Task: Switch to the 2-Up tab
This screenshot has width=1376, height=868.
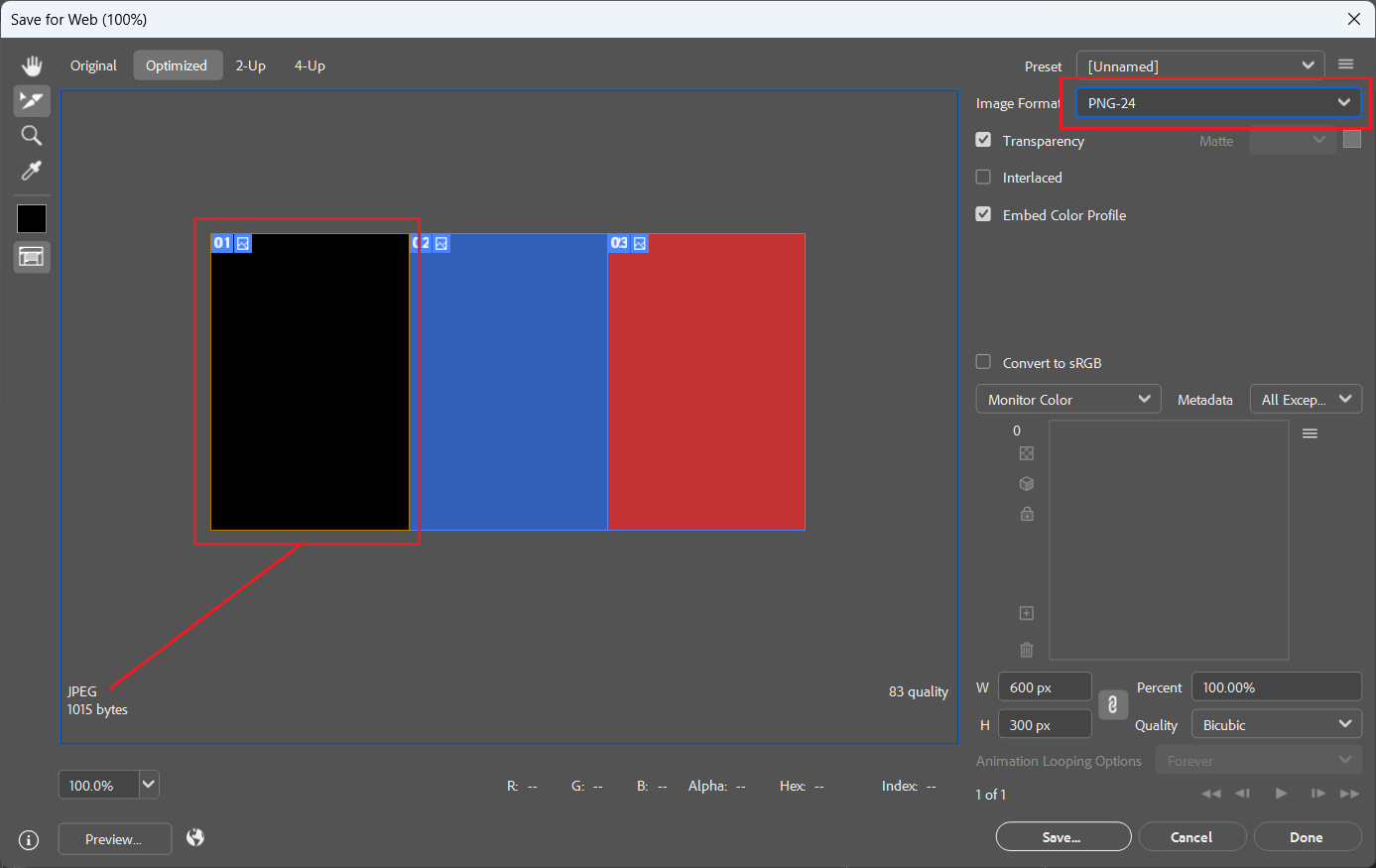Action: [251, 65]
